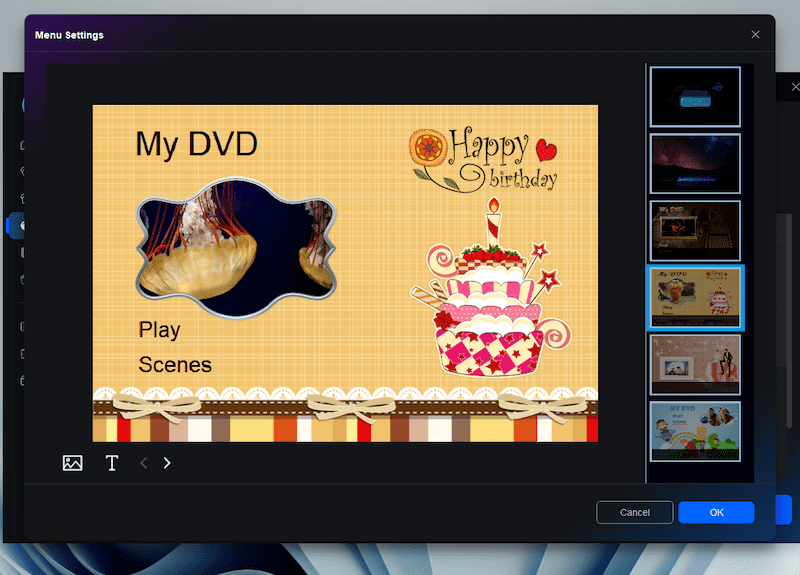This screenshot has height=575, width=800.
Task: Select the night sky aurora template
Action: [x=695, y=163]
